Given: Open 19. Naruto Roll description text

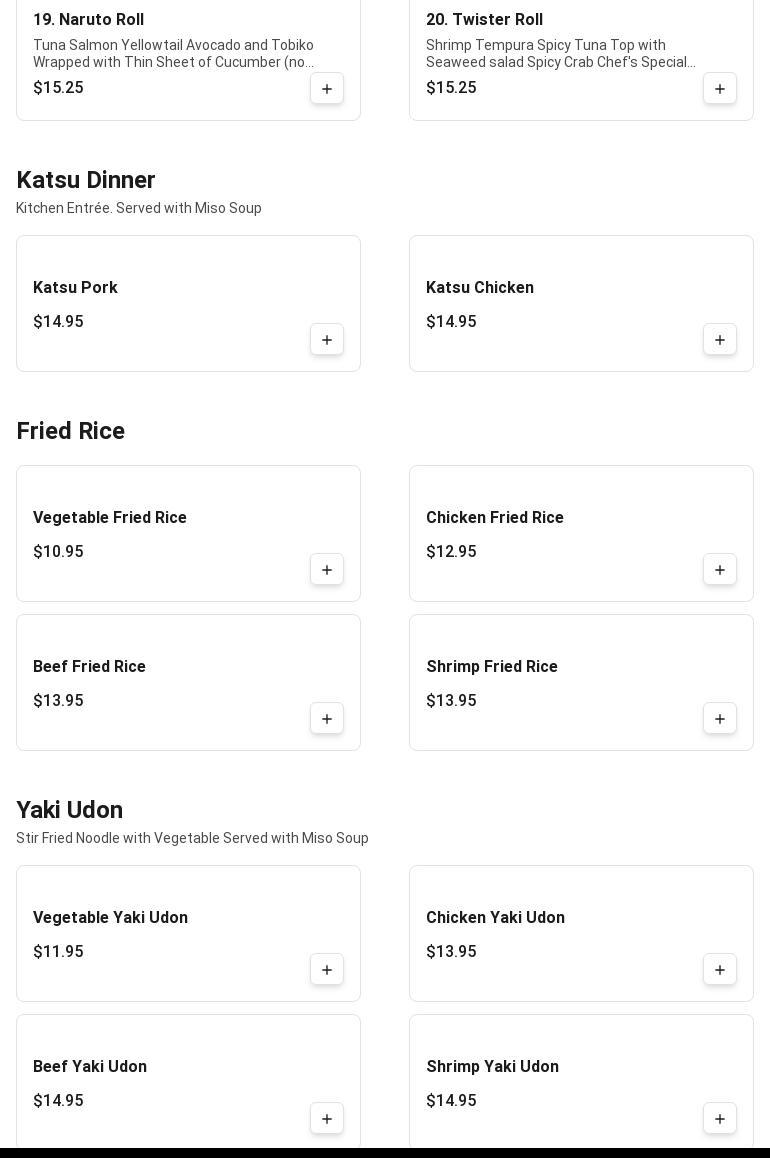Looking at the screenshot, I should click(x=174, y=54).
